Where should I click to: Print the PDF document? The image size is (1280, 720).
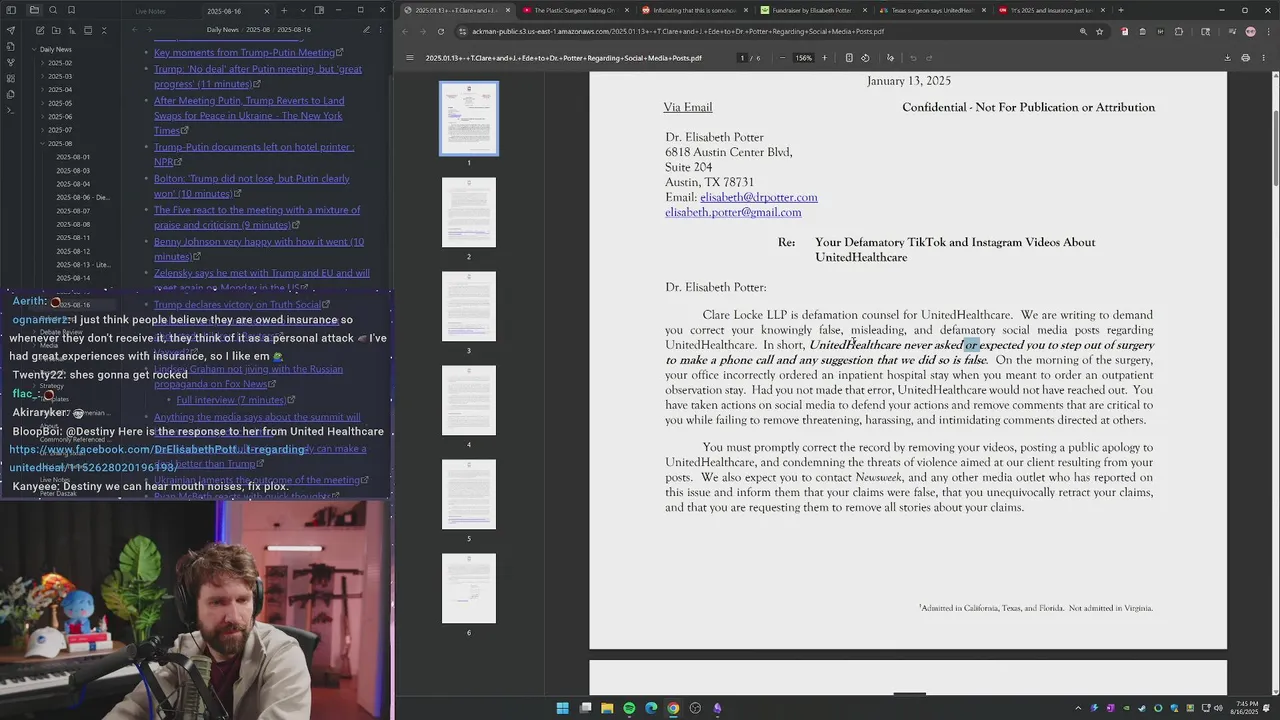[1245, 58]
